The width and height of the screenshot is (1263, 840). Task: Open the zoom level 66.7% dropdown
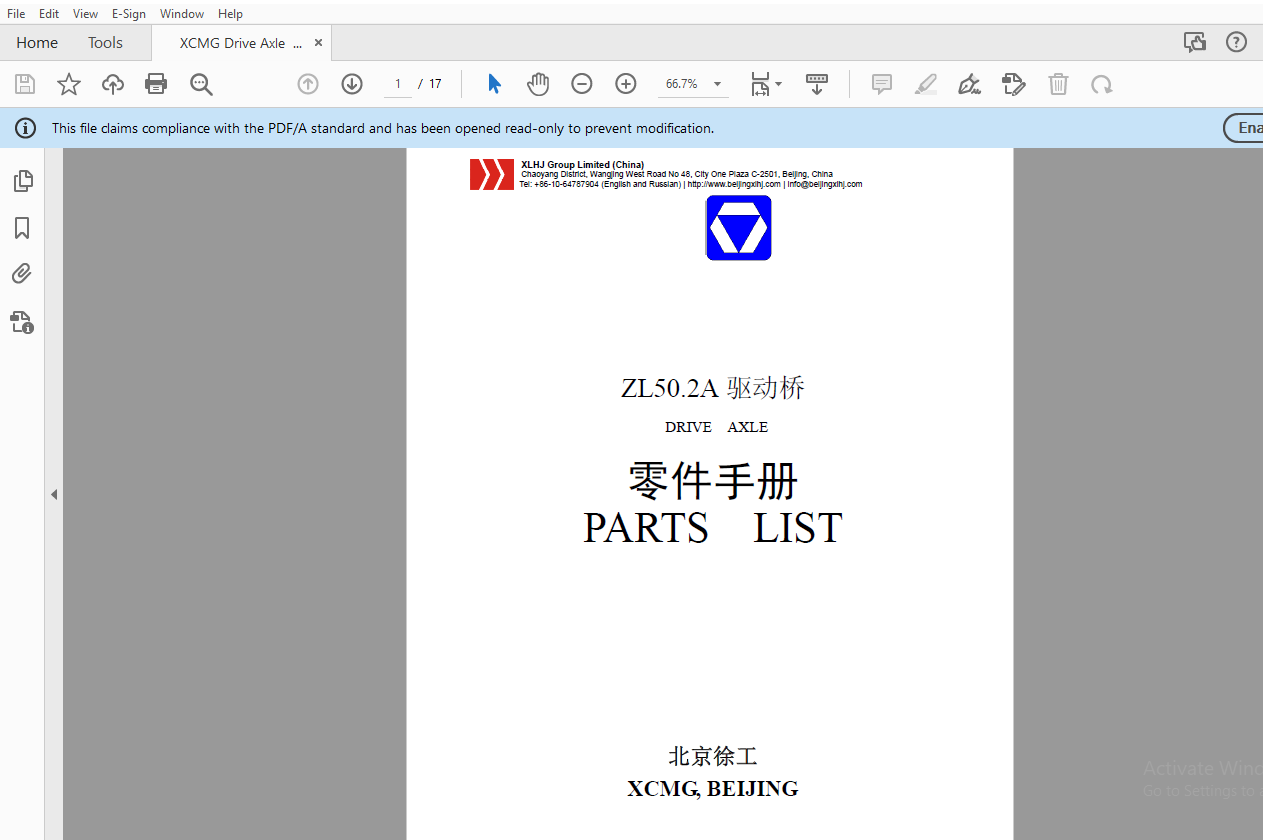click(693, 84)
